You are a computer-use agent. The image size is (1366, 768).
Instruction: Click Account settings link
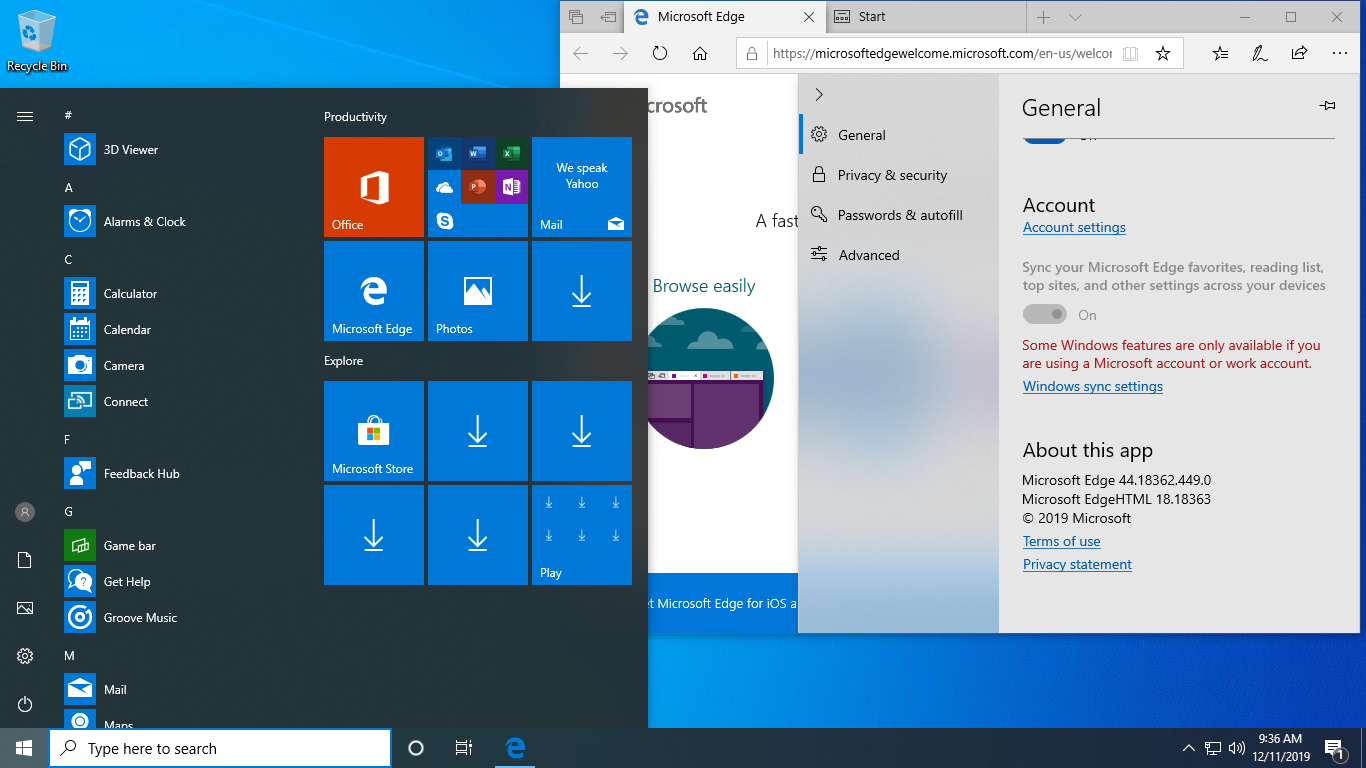1074,227
